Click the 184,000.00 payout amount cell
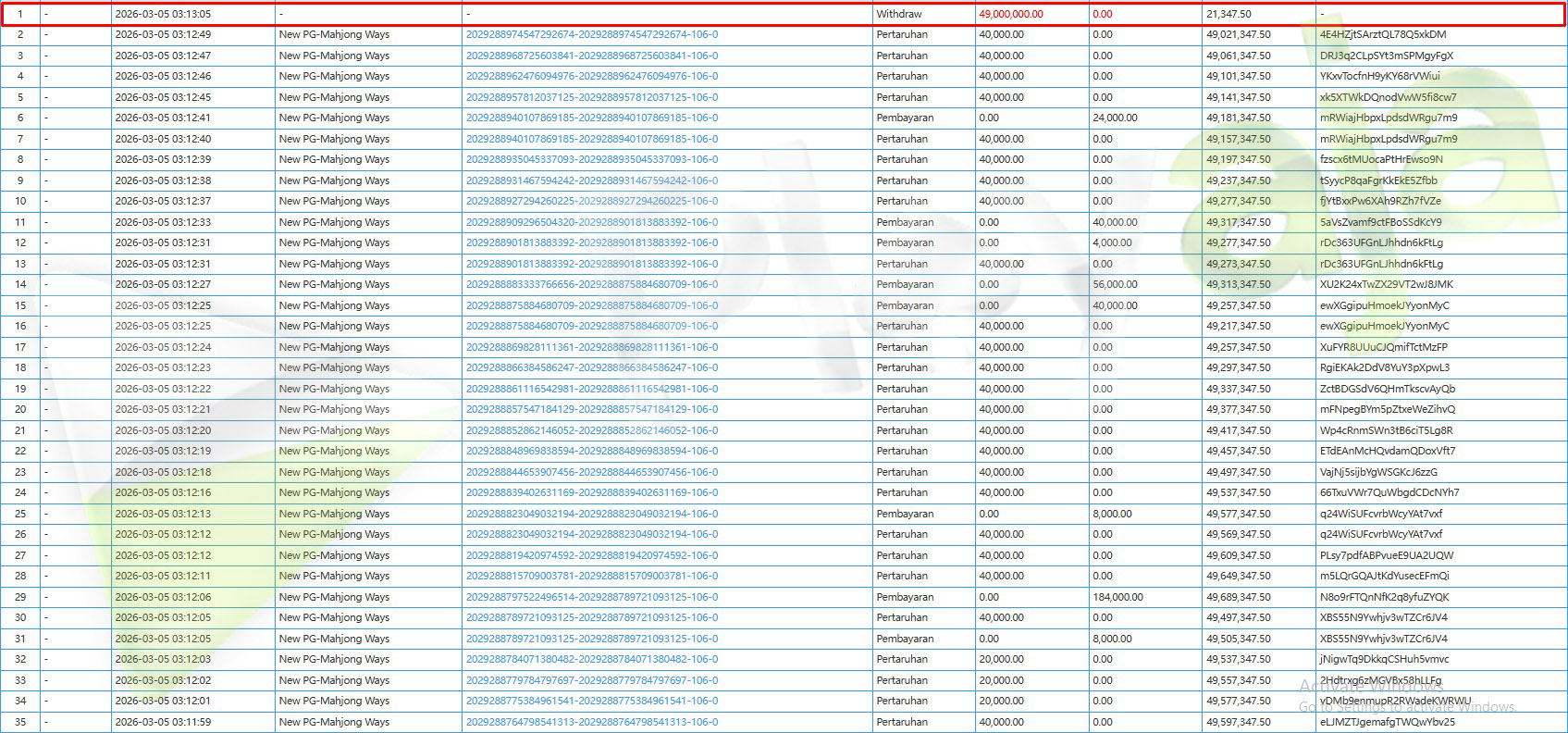 (x=1117, y=597)
